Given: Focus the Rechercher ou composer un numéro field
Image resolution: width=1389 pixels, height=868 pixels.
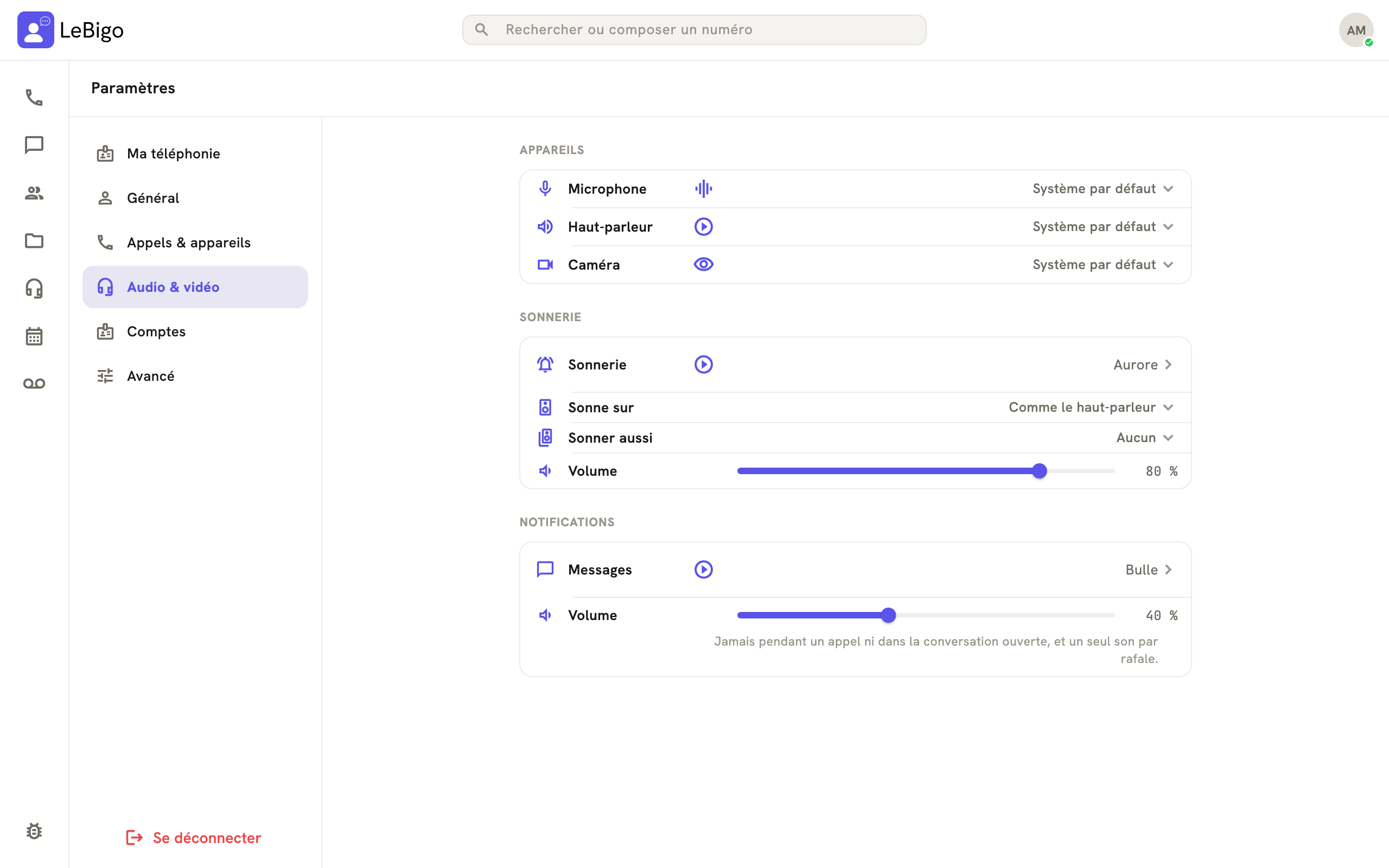Looking at the screenshot, I should pos(694,30).
